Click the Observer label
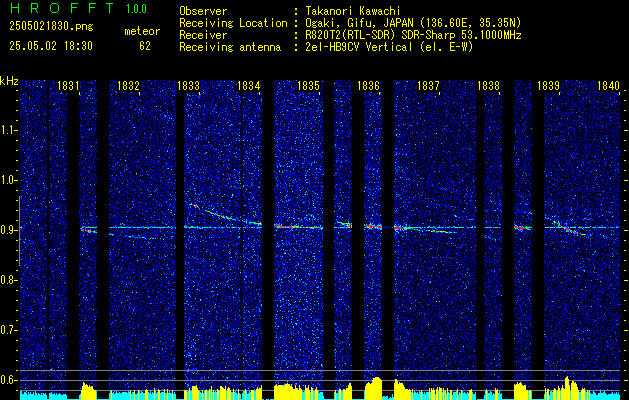Screen dimensions: 629x400 click(x=203, y=11)
